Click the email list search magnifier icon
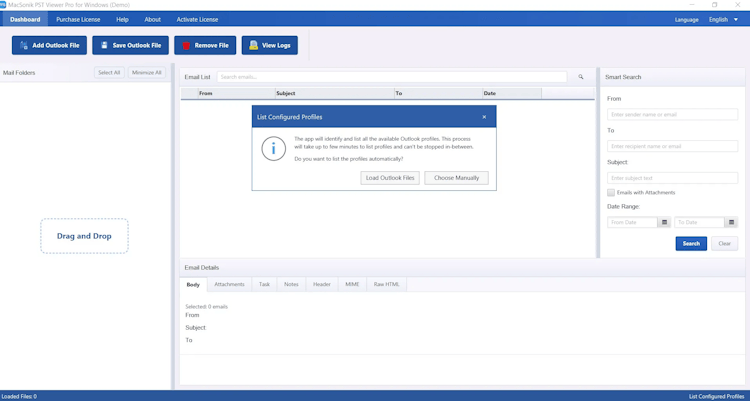Image resolution: width=750 pixels, height=401 pixels. (581, 77)
